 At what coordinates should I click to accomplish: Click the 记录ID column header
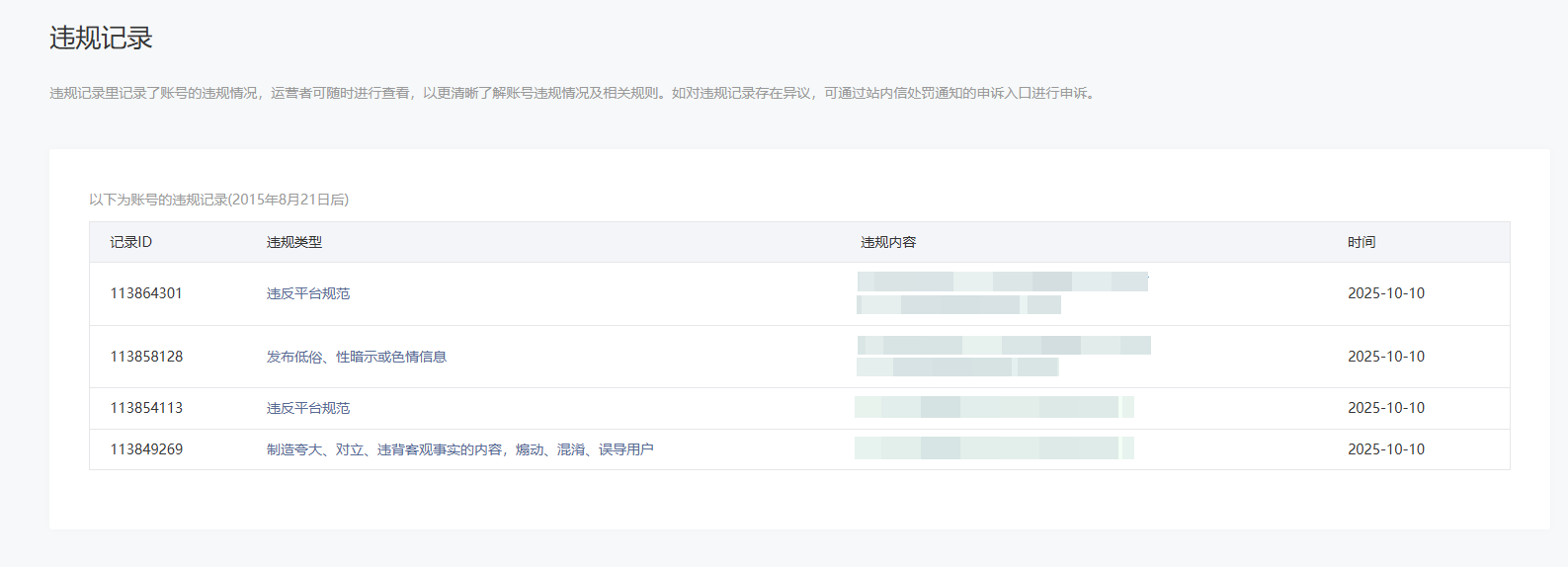(x=131, y=242)
